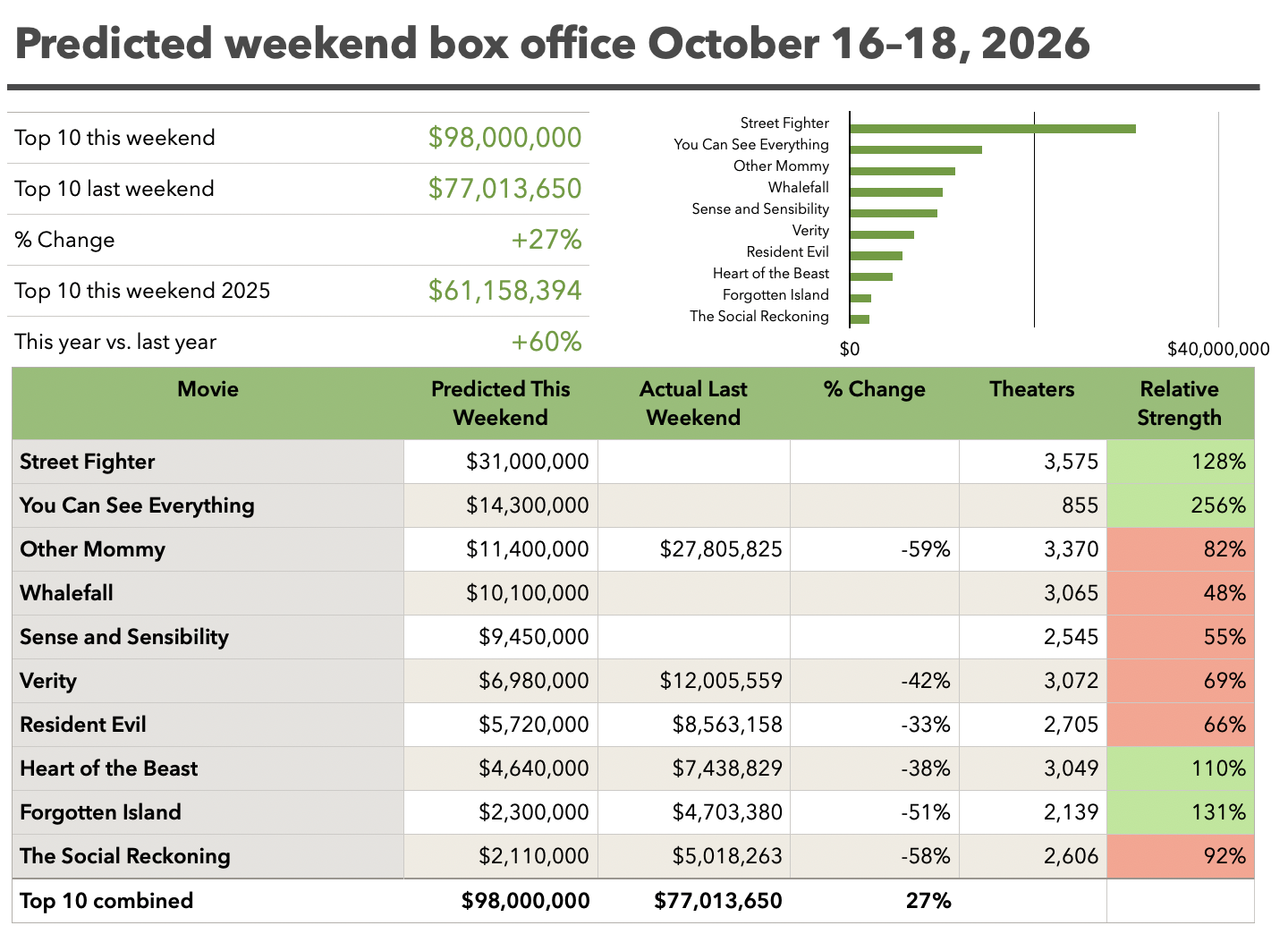Click the $61,158,394 summary value

pyautogui.click(x=505, y=291)
